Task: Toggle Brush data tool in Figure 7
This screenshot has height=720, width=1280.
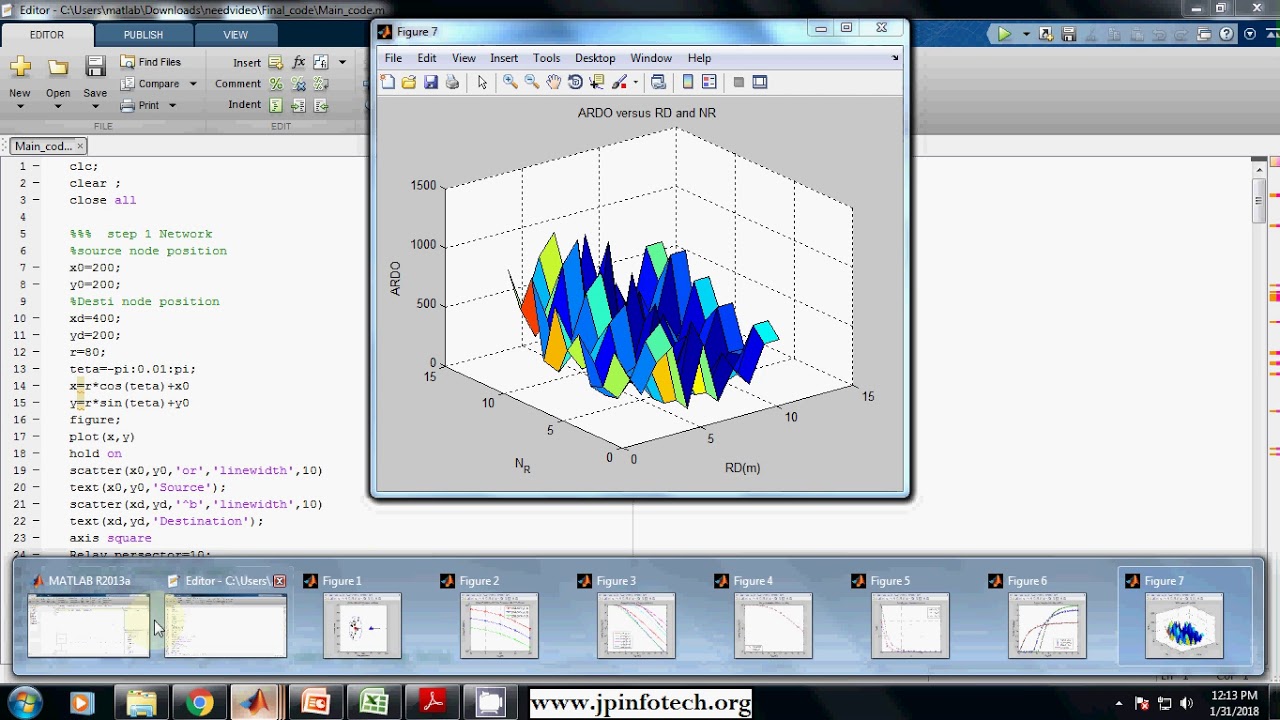Action: point(620,82)
